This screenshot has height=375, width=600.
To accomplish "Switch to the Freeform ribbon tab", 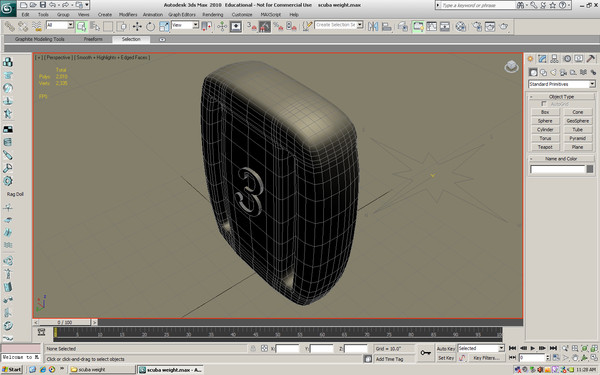I will [93, 39].
